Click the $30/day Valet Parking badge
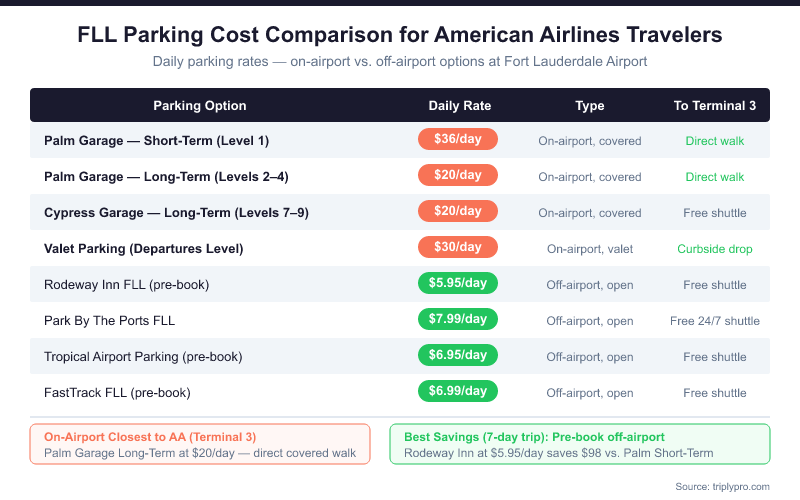800x500 pixels. [458, 248]
